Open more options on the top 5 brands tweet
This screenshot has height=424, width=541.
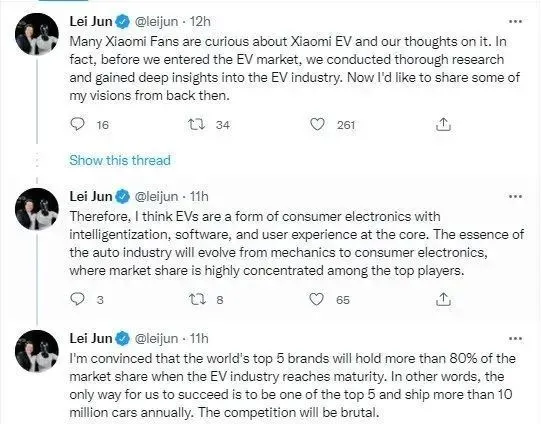click(x=515, y=339)
